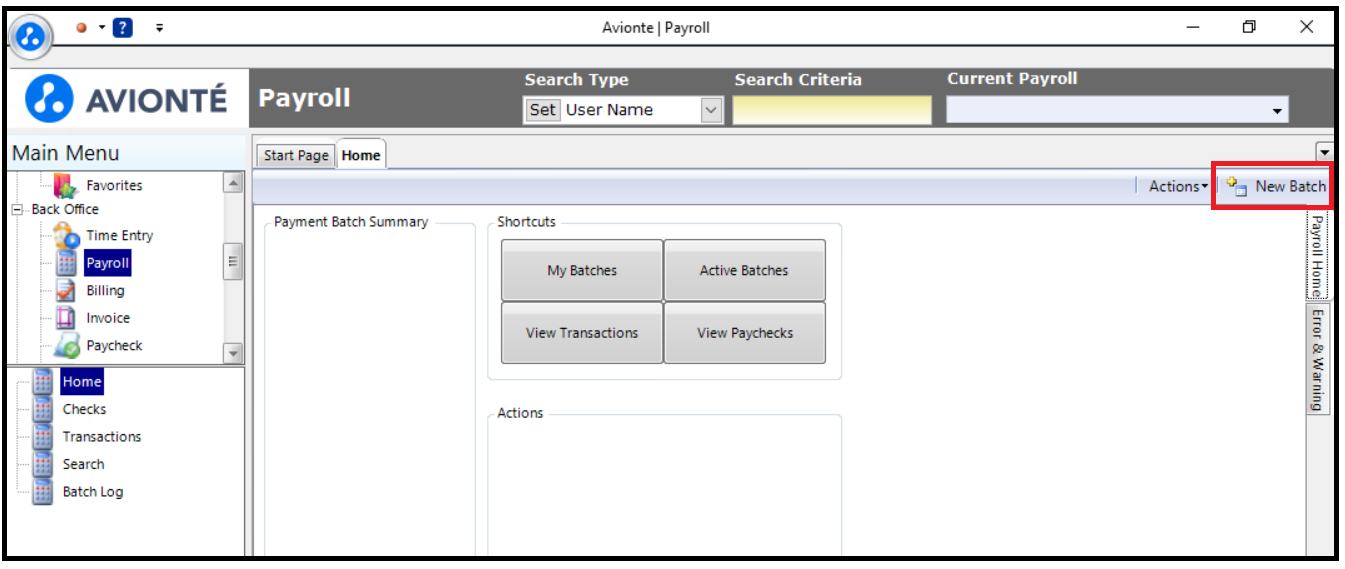Open the Checks calculator icon
This screenshot has height=569, width=1345.
[42, 410]
